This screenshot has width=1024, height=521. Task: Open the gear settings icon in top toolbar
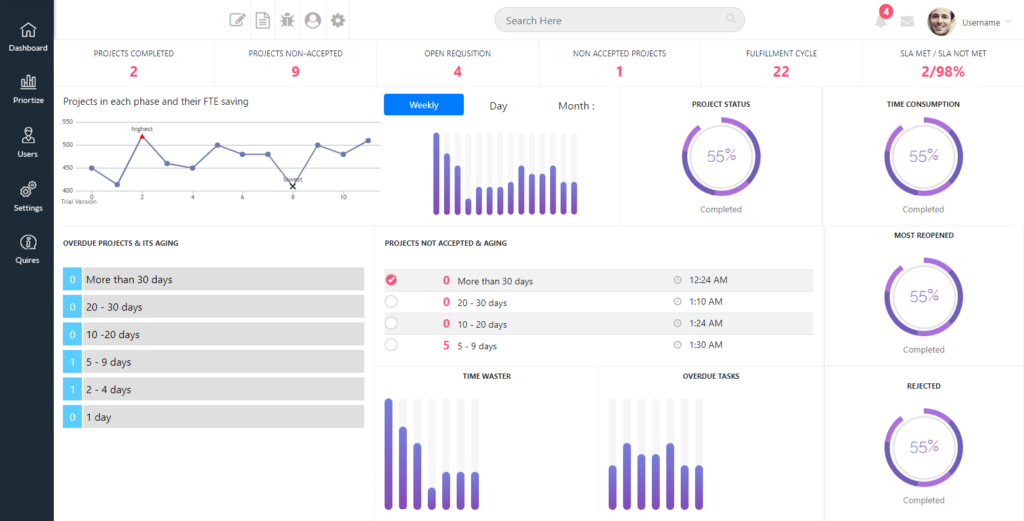[338, 20]
